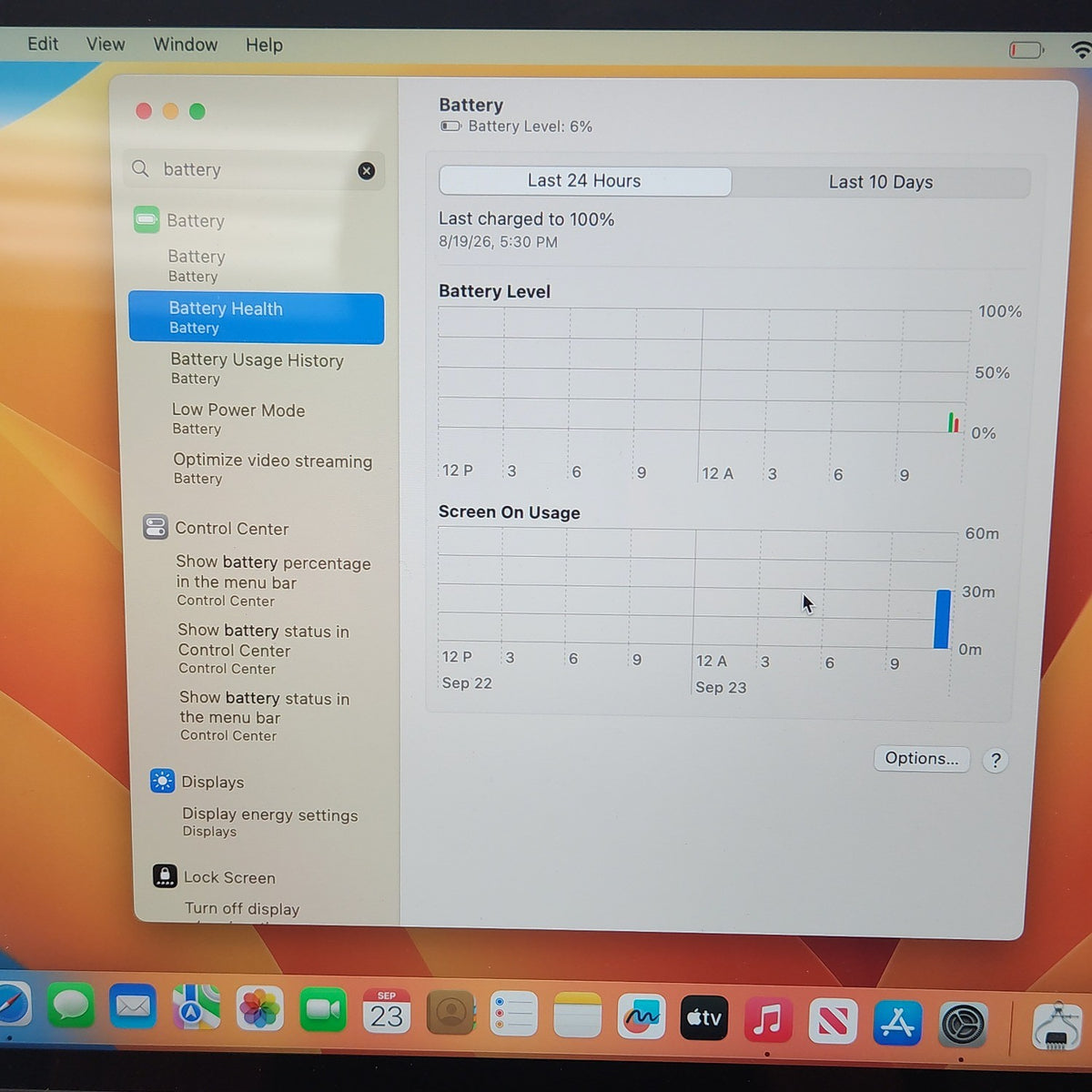Click in the battery search field
This screenshot has height=1092, width=1092.
[x=254, y=170]
